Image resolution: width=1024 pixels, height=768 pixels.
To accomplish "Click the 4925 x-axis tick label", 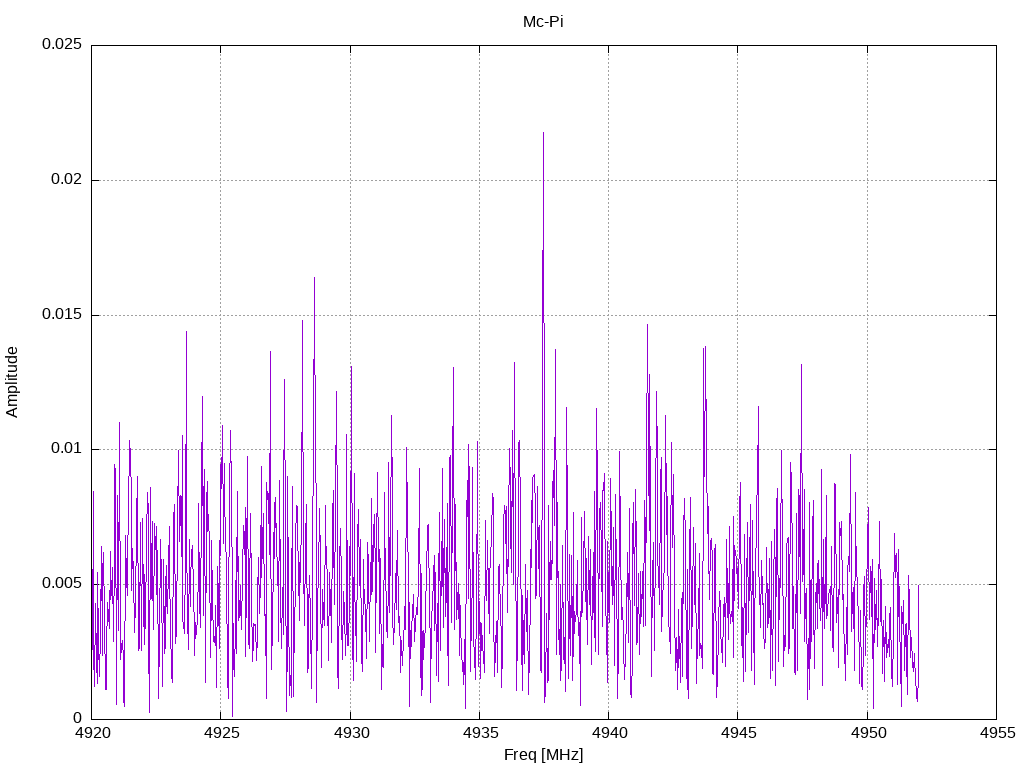I will tap(221, 733).
